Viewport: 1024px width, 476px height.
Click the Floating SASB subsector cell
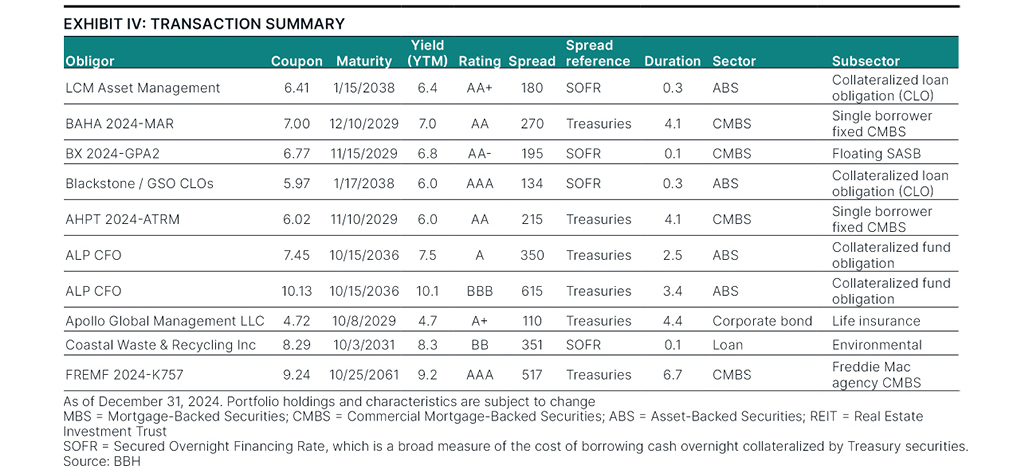pyautogui.click(x=876, y=153)
